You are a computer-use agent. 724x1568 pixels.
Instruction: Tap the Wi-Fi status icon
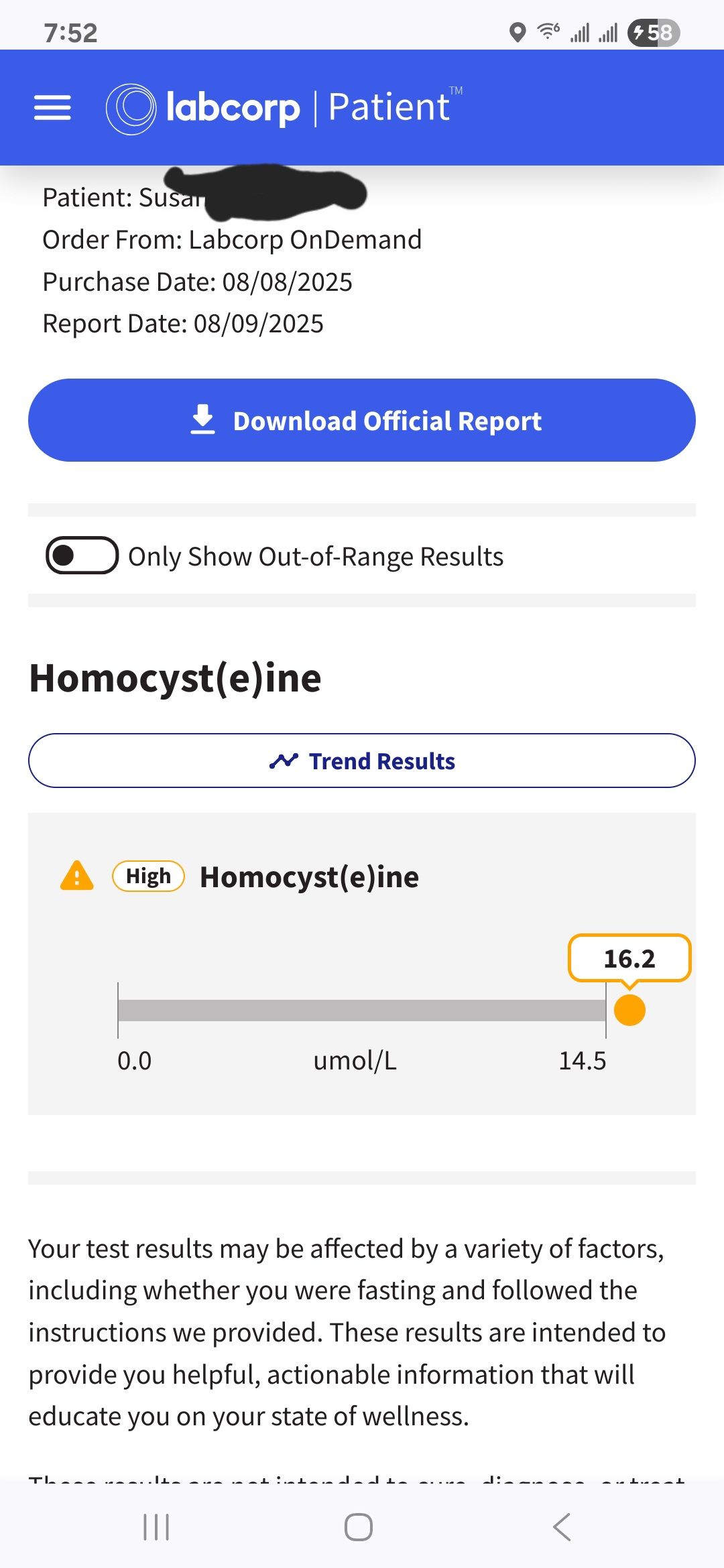point(548,31)
